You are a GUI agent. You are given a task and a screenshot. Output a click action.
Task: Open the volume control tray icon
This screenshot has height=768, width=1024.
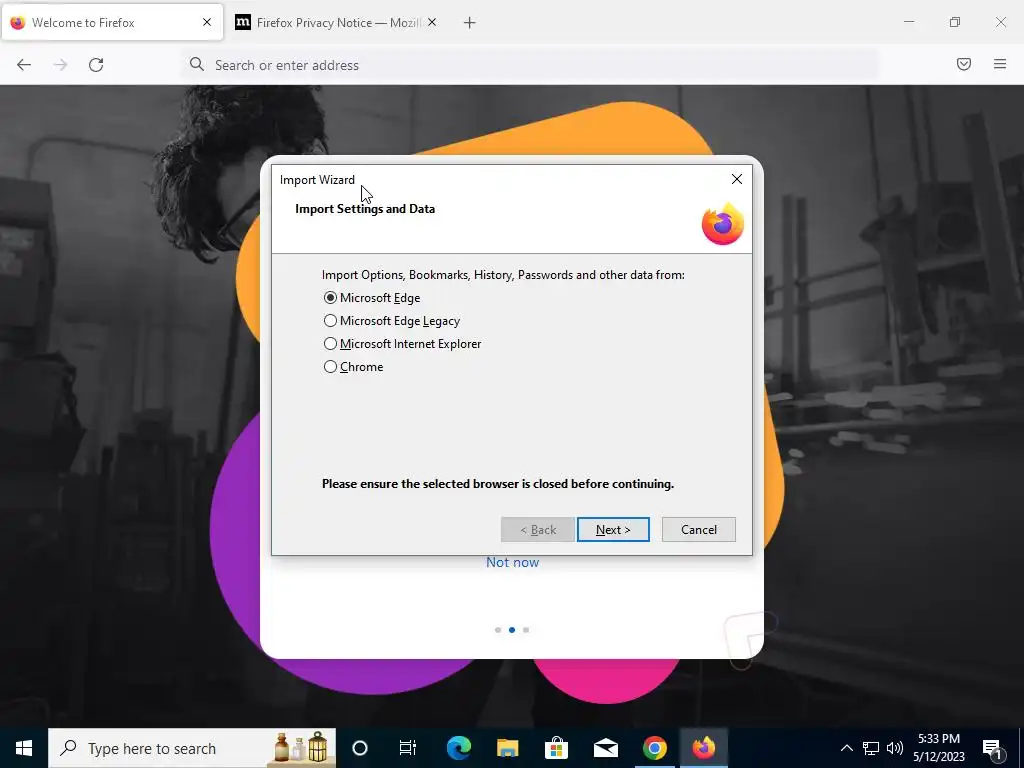click(x=895, y=748)
